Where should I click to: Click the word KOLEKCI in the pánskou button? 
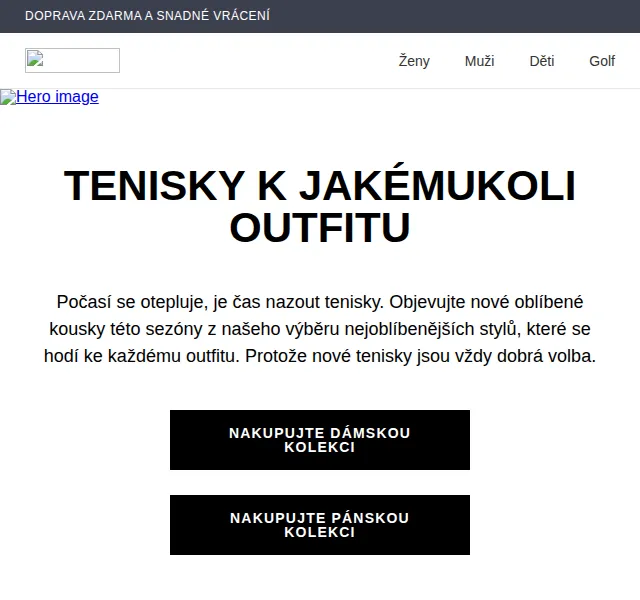tap(320, 532)
